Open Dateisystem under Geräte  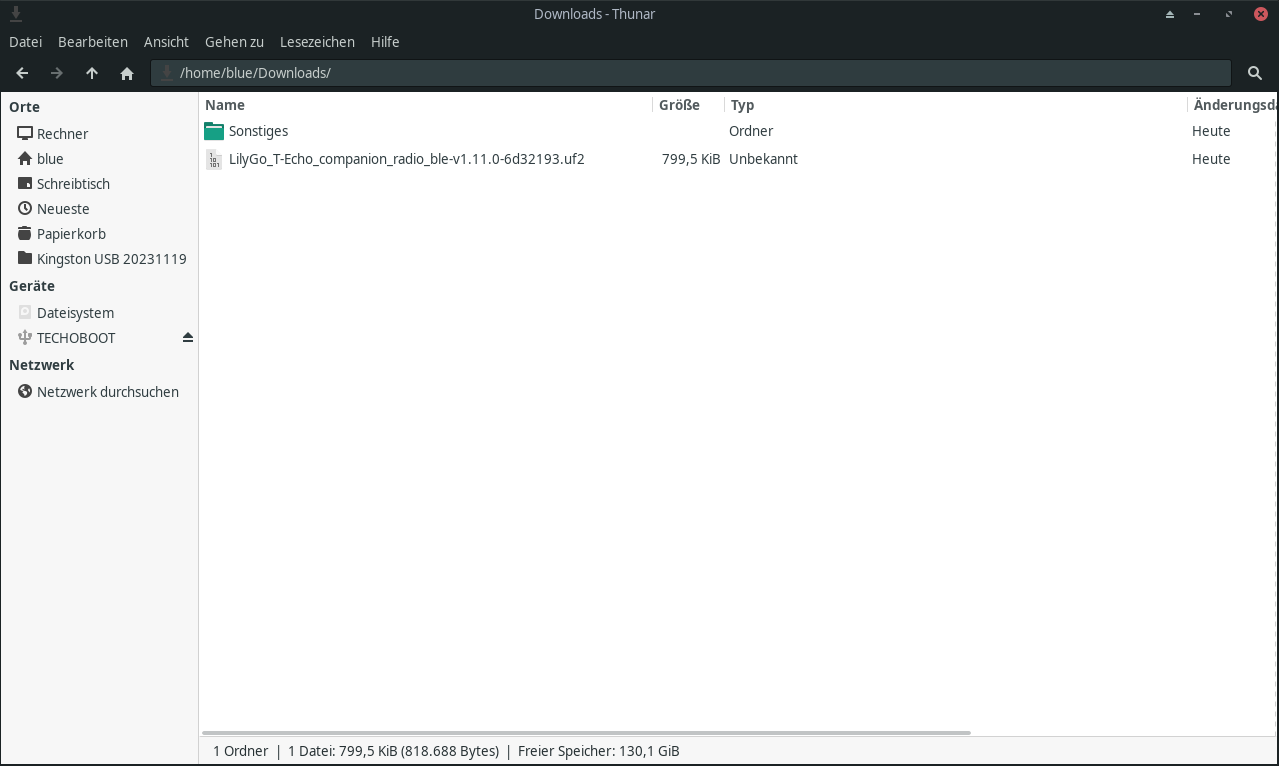point(75,313)
